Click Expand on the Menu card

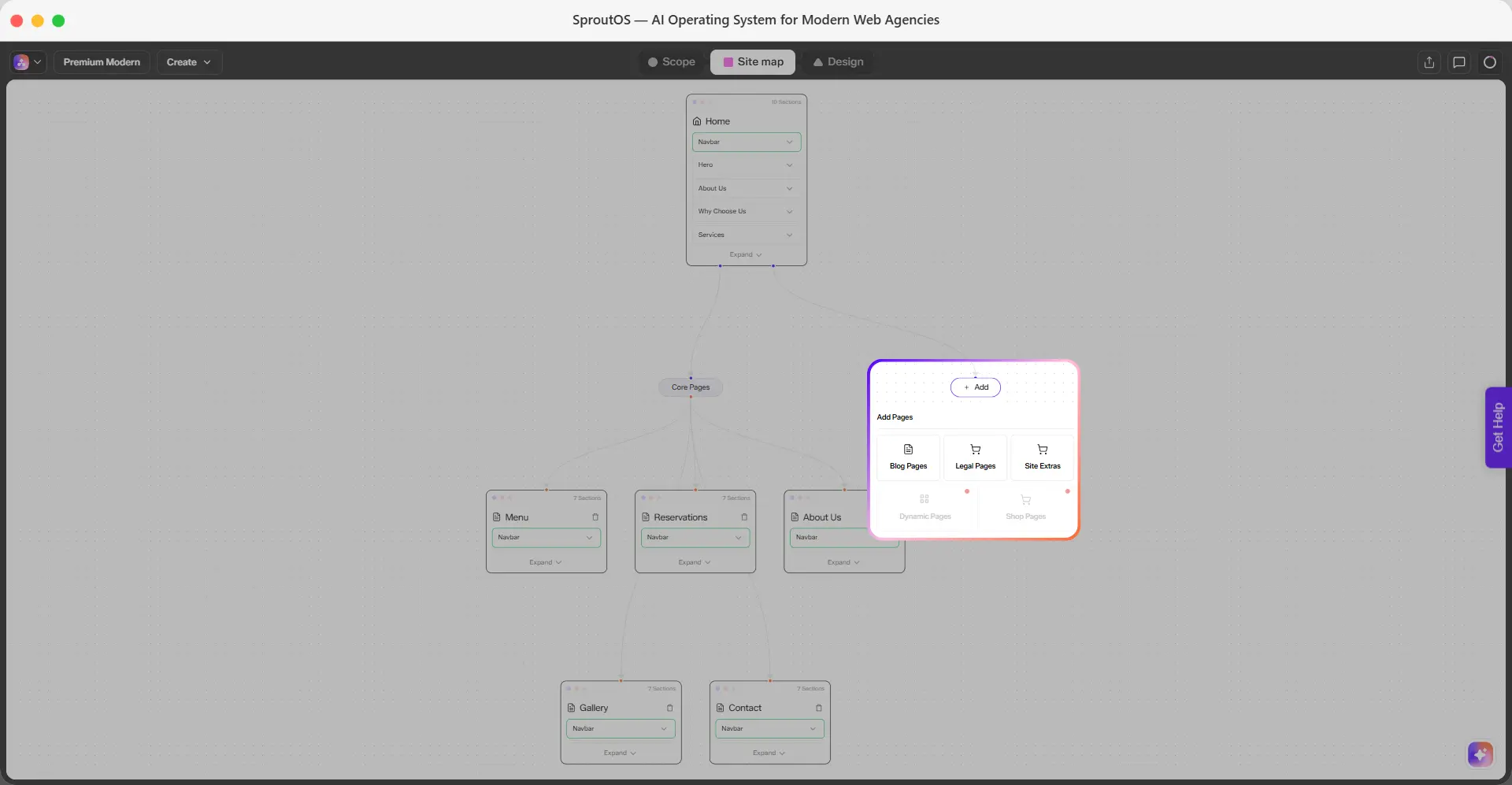(546, 562)
